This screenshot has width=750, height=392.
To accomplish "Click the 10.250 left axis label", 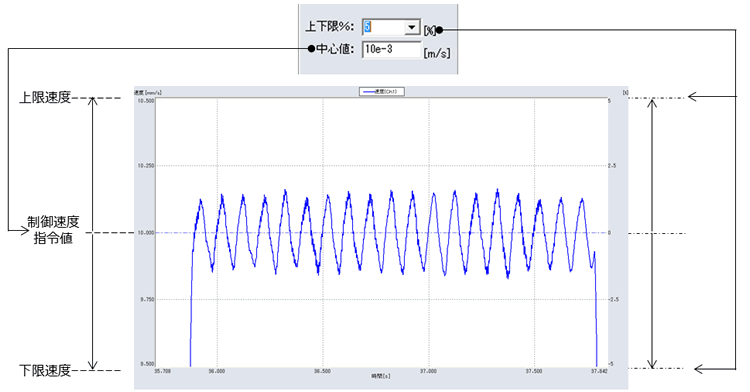I will click(146, 166).
